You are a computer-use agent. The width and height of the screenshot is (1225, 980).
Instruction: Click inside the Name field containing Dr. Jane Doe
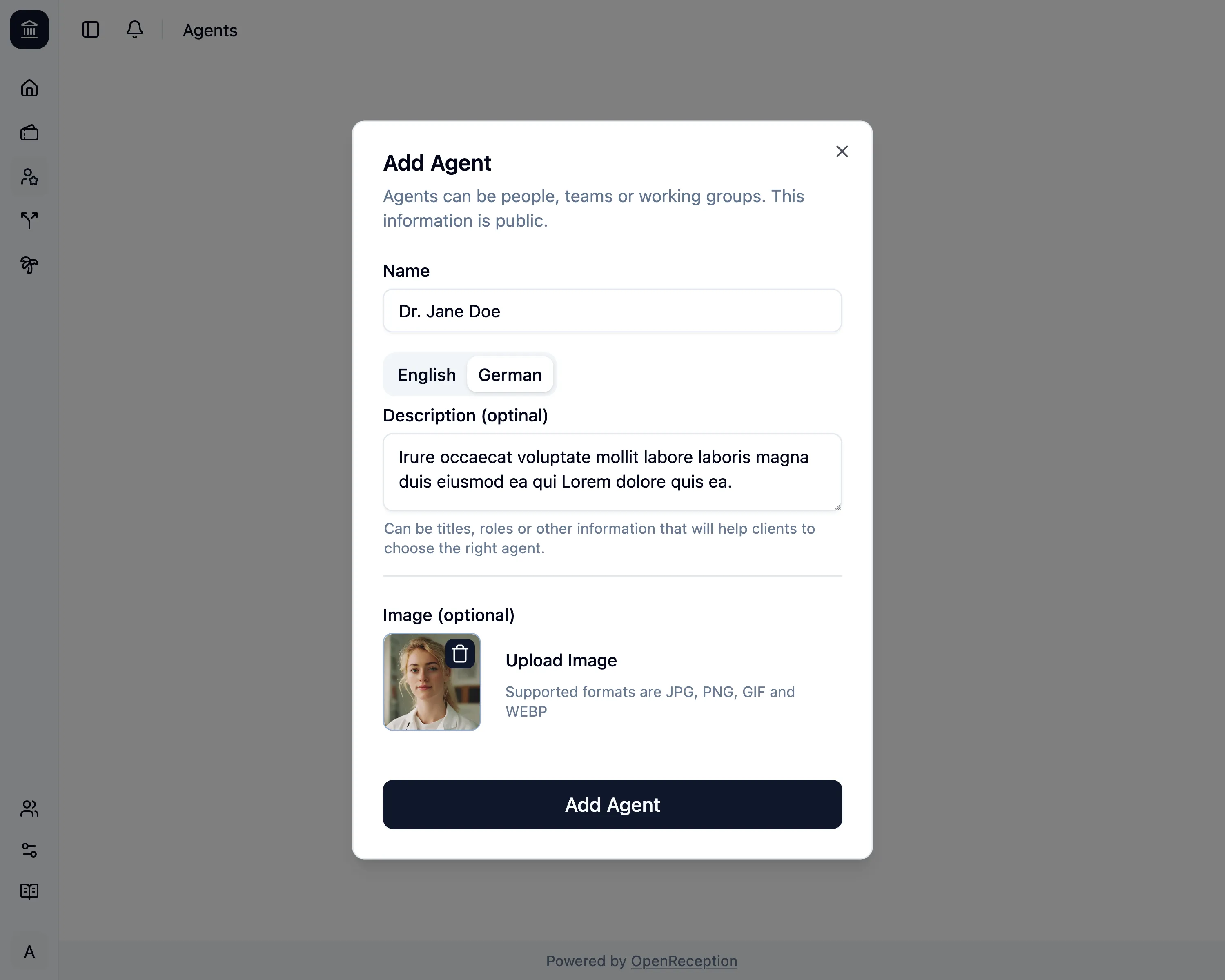pos(612,311)
